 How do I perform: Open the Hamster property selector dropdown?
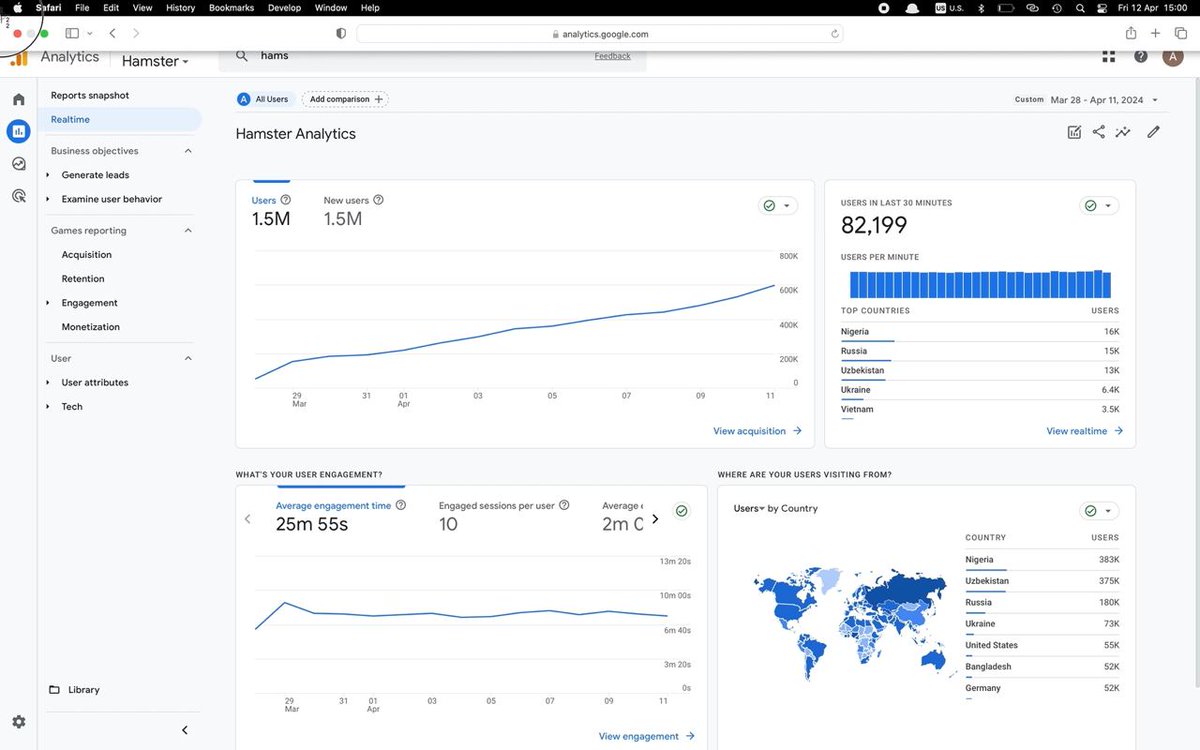[x=155, y=61]
